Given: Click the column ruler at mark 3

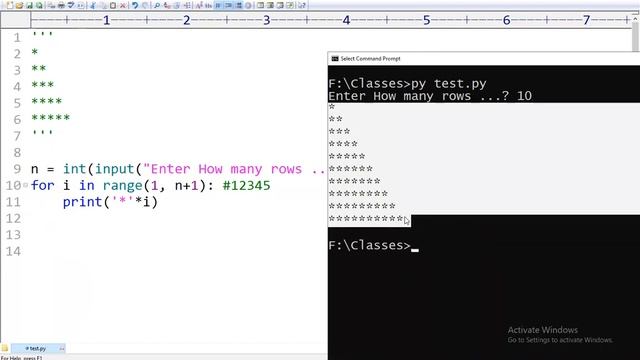Looking at the screenshot, I should coord(267,20).
